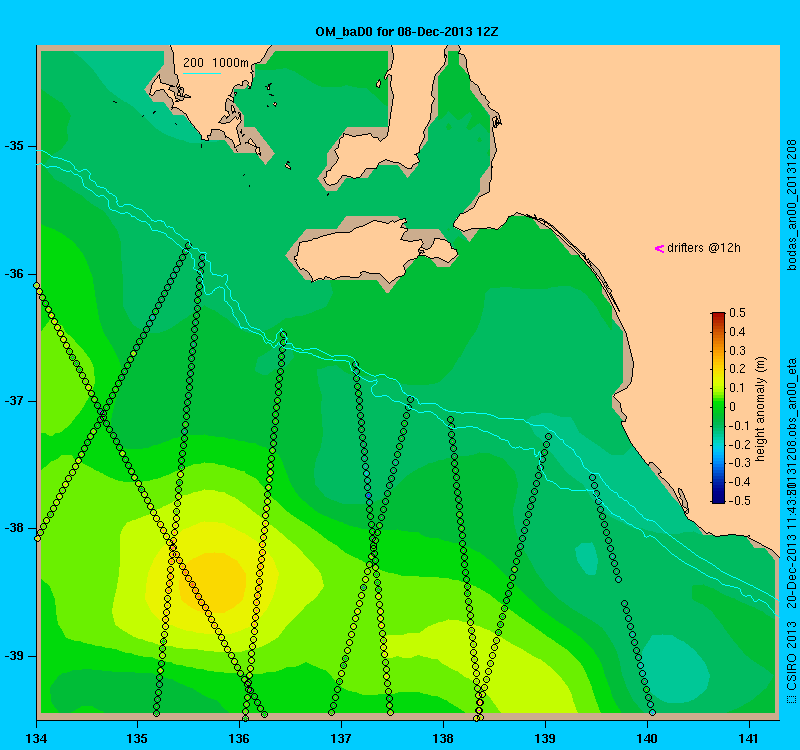Click the longitude axis label 141

749,738
